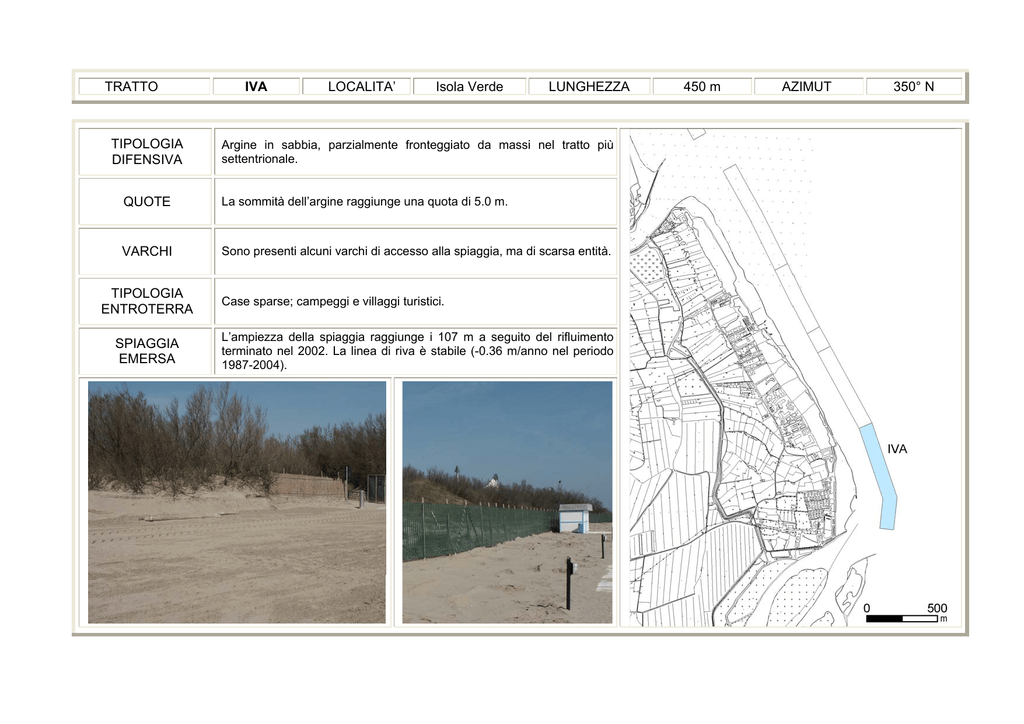1024x724 pixels.
Task: Select the bold IVA value cell
Action: click(x=256, y=86)
